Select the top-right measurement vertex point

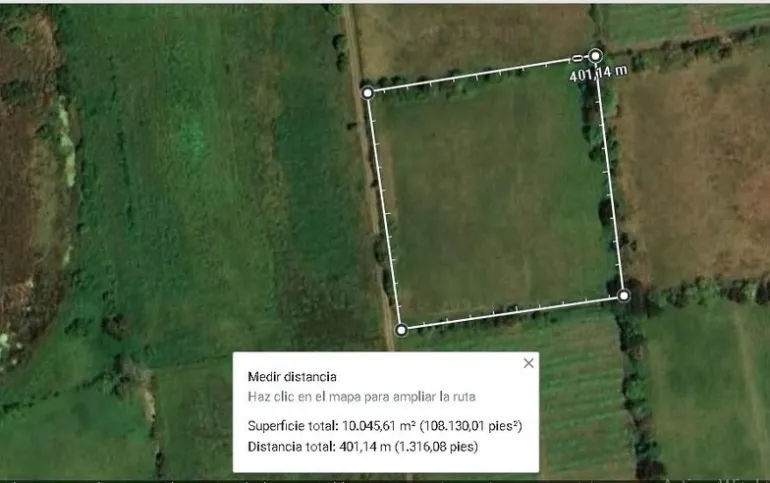[595, 56]
